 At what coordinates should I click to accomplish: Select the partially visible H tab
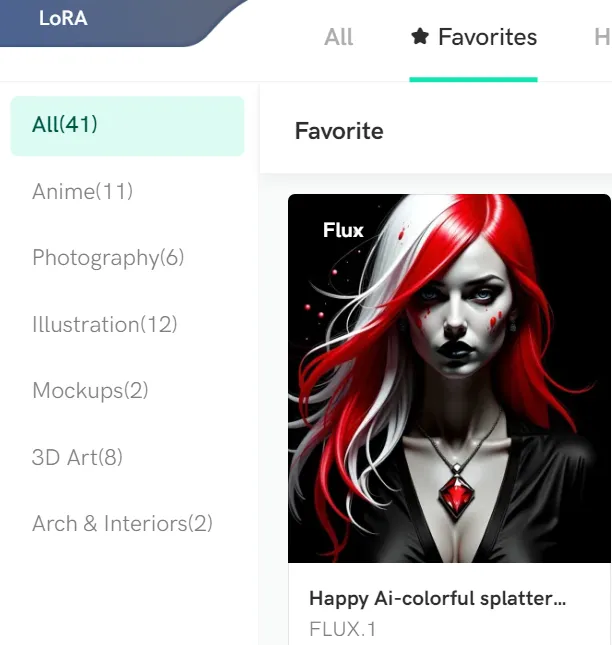coord(603,37)
